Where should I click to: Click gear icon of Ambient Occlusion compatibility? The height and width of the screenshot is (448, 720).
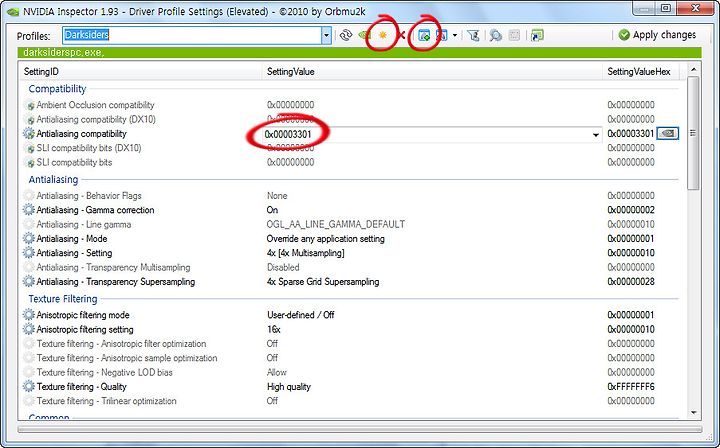coord(29,105)
